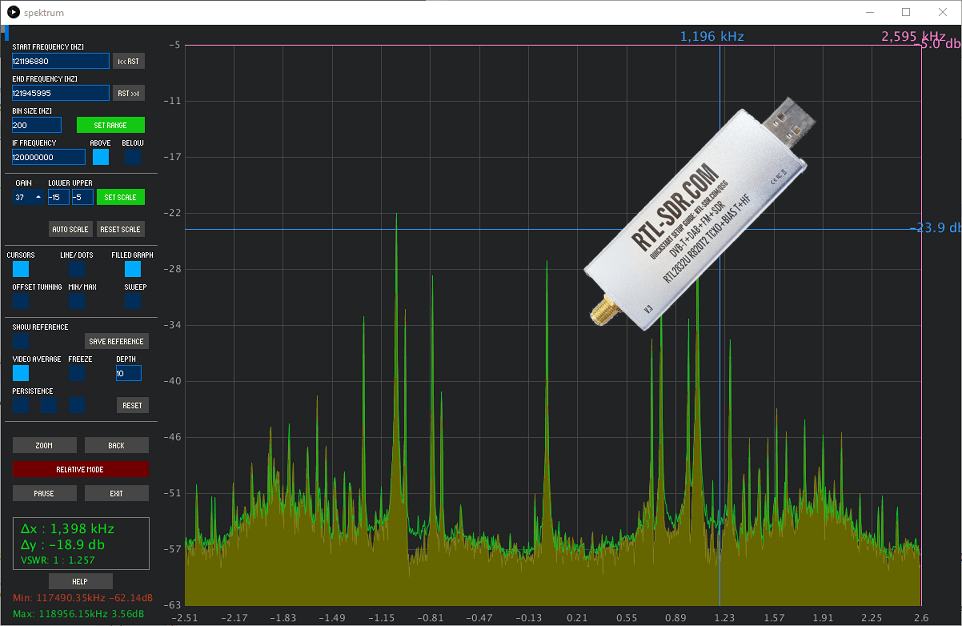Click the VSWR: 1 : 1.257 readout
Screen dimensions: 962x626
click(58, 560)
